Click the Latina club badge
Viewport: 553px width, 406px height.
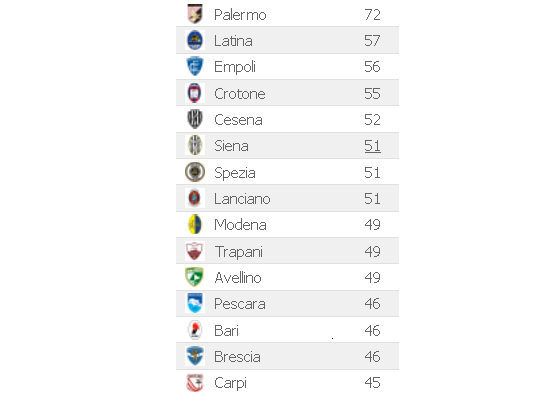coord(195,40)
